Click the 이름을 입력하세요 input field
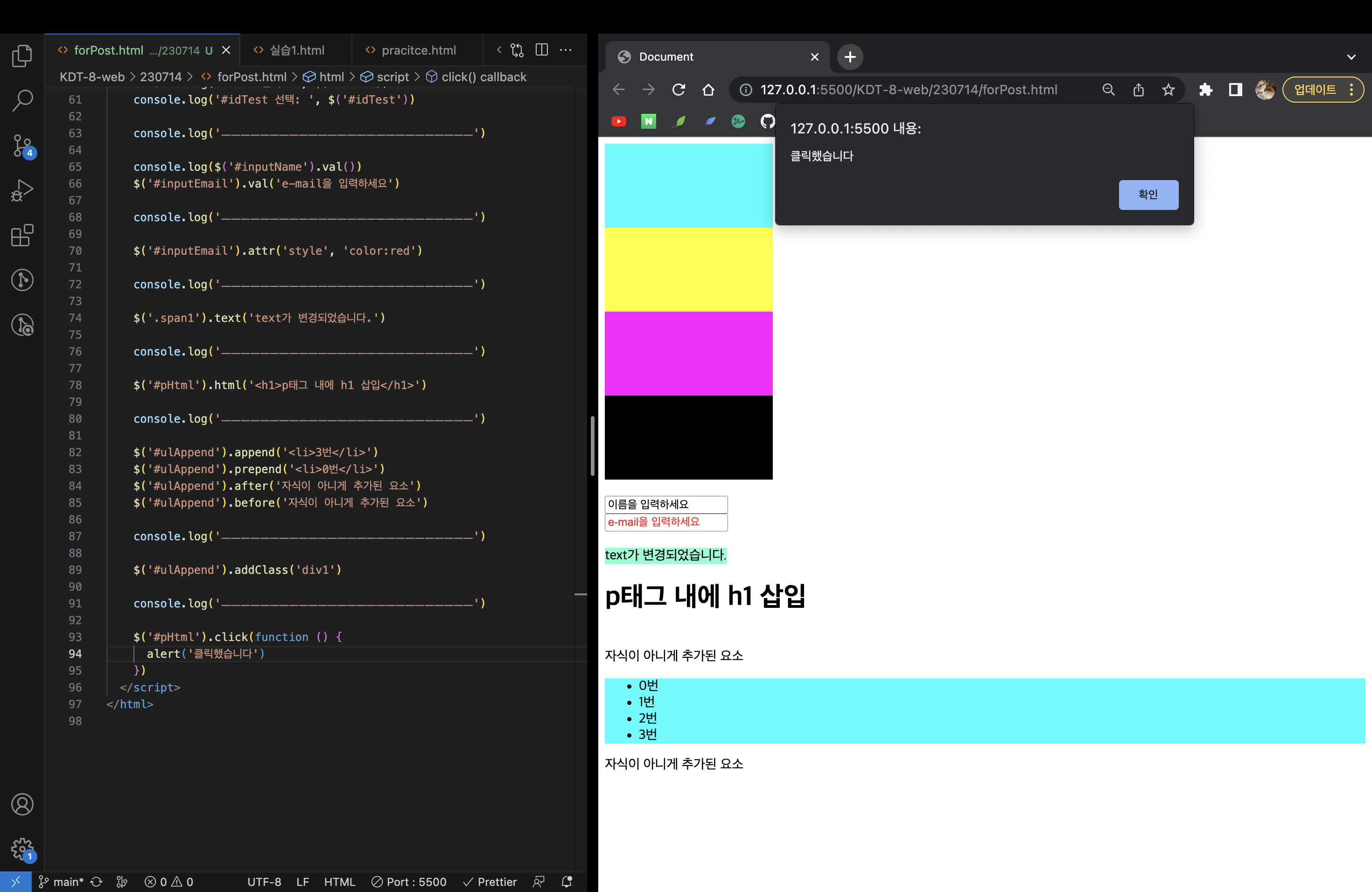The width and height of the screenshot is (1372, 892). point(666,504)
